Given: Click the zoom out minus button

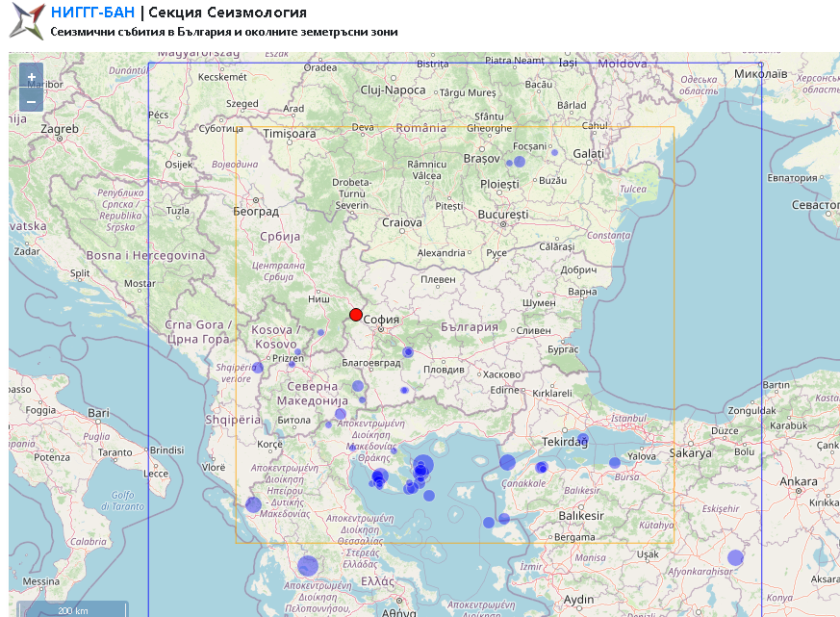Looking at the screenshot, I should (x=31, y=101).
